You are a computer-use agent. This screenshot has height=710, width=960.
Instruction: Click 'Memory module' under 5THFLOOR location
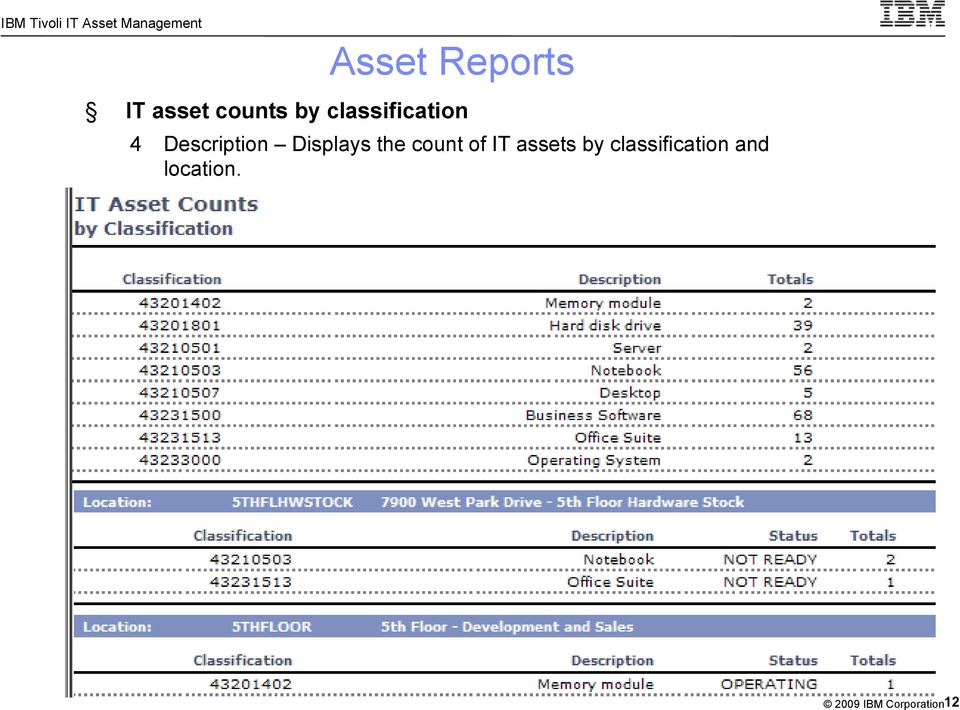point(596,684)
